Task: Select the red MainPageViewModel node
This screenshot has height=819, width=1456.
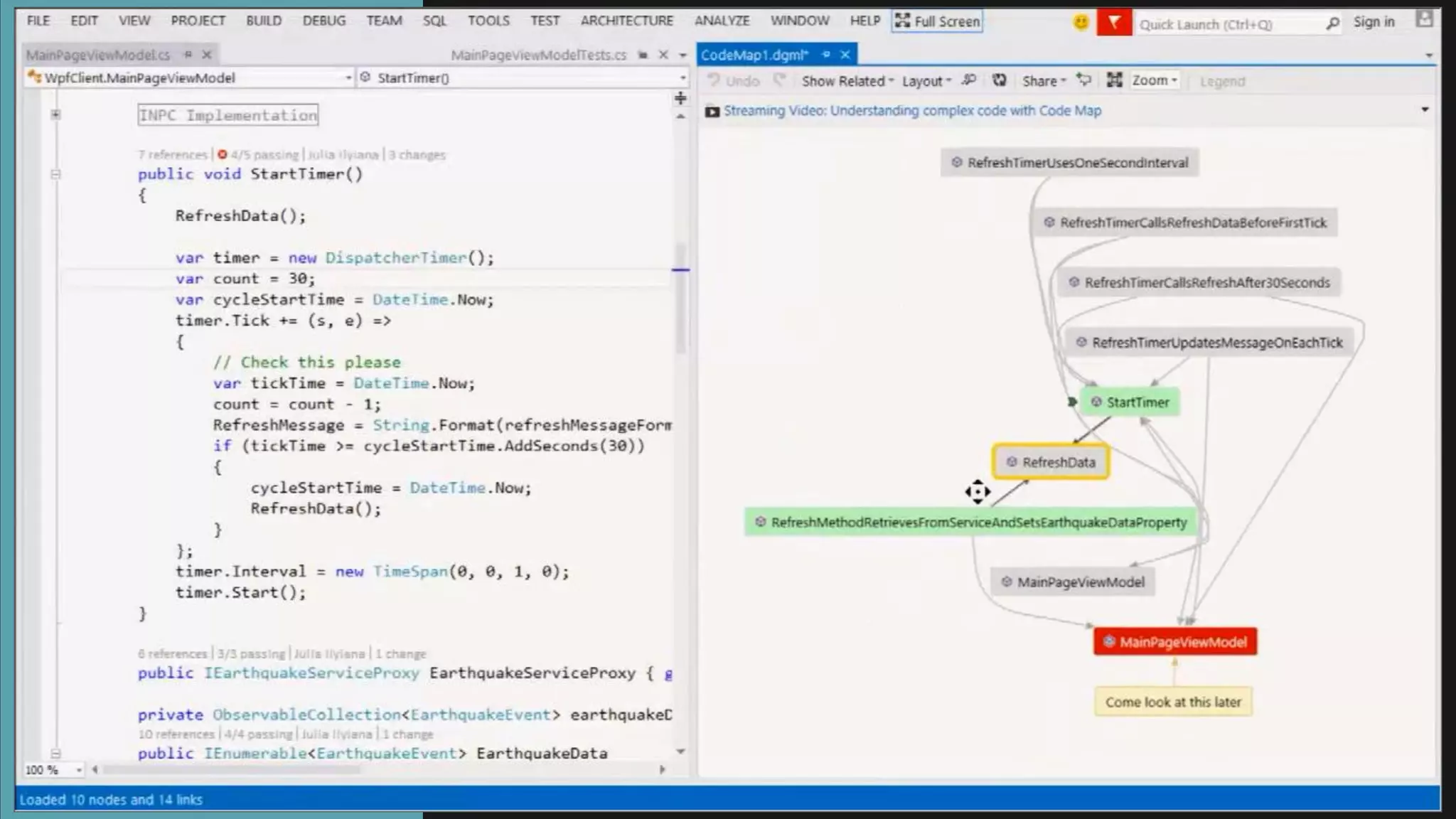Action: coord(1175,642)
